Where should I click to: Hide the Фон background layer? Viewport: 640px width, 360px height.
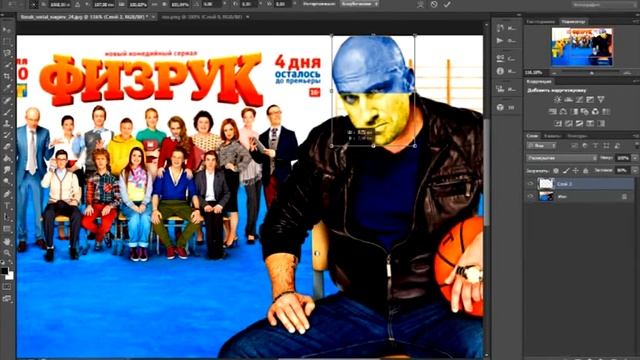point(530,197)
